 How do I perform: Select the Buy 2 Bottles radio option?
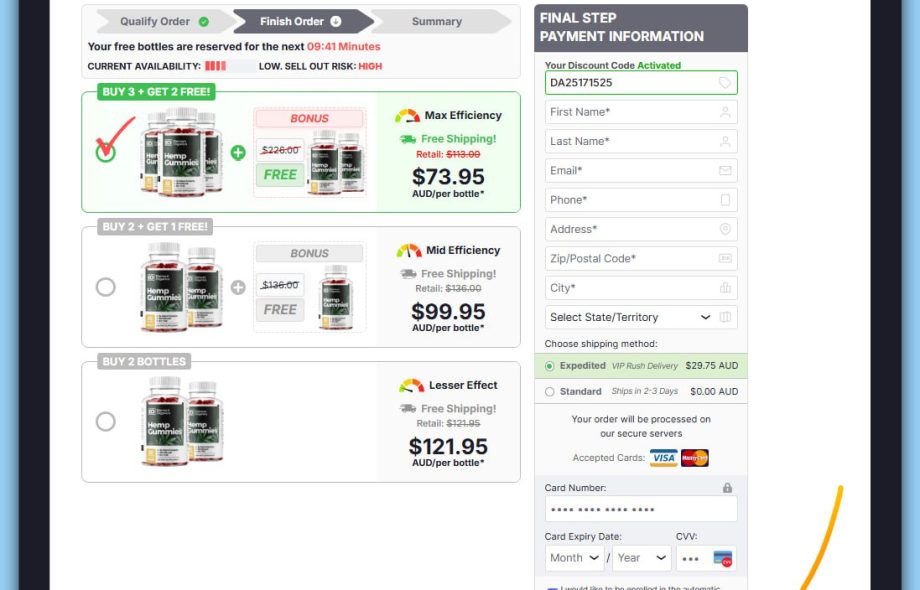click(x=106, y=422)
